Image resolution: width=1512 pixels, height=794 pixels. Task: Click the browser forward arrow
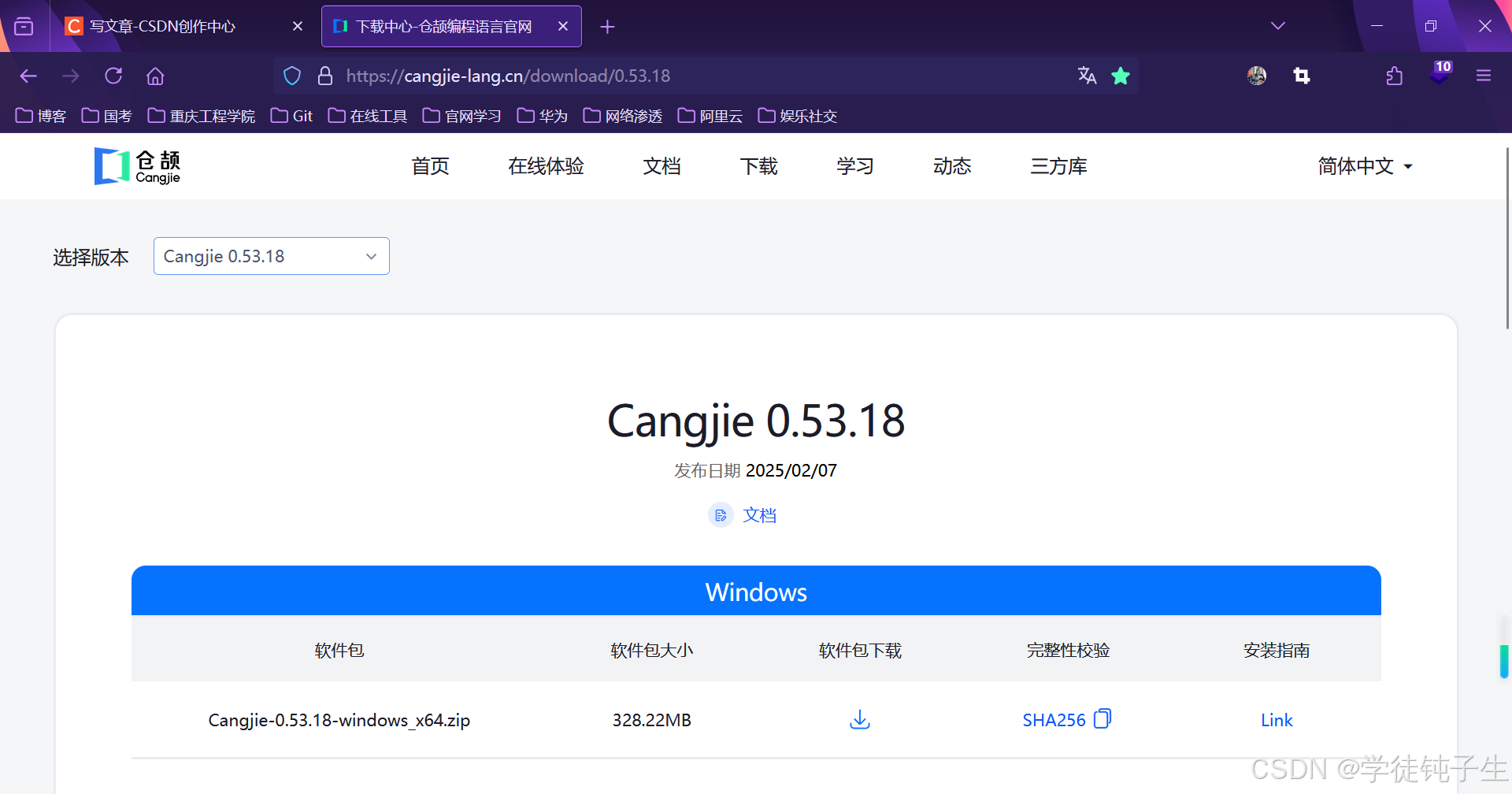point(71,76)
